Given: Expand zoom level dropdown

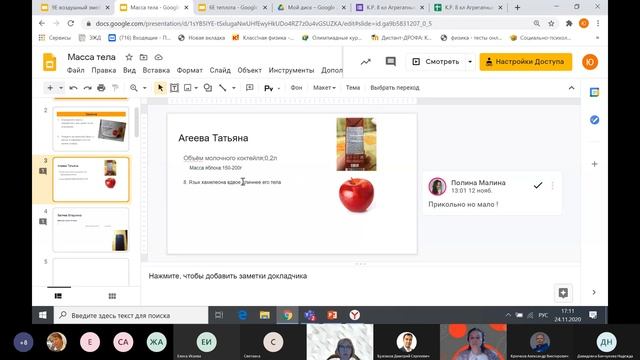Looking at the screenshot, I should [144, 88].
